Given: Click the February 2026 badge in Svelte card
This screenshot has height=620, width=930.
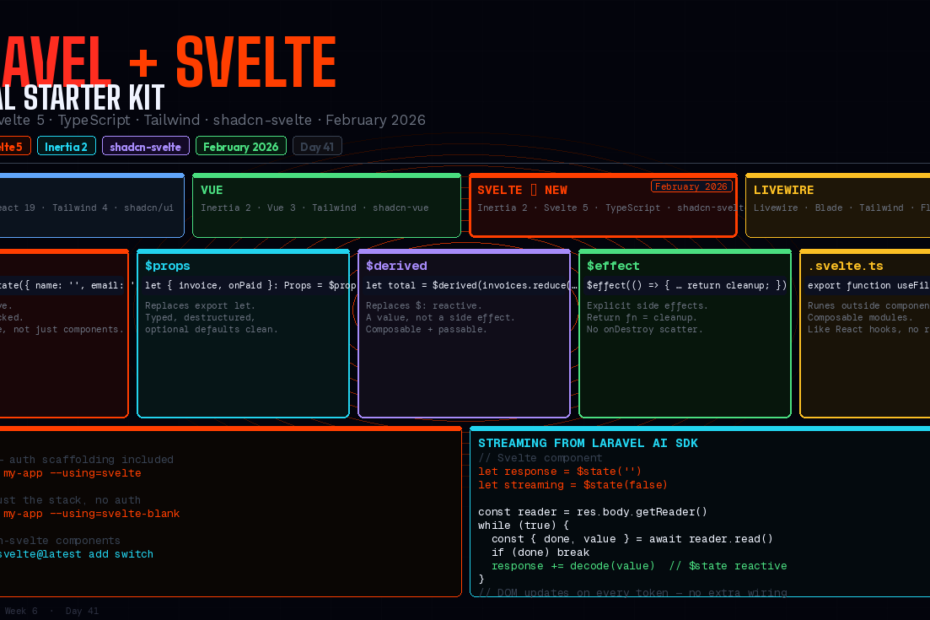Looking at the screenshot, I should pyautogui.click(x=691, y=187).
